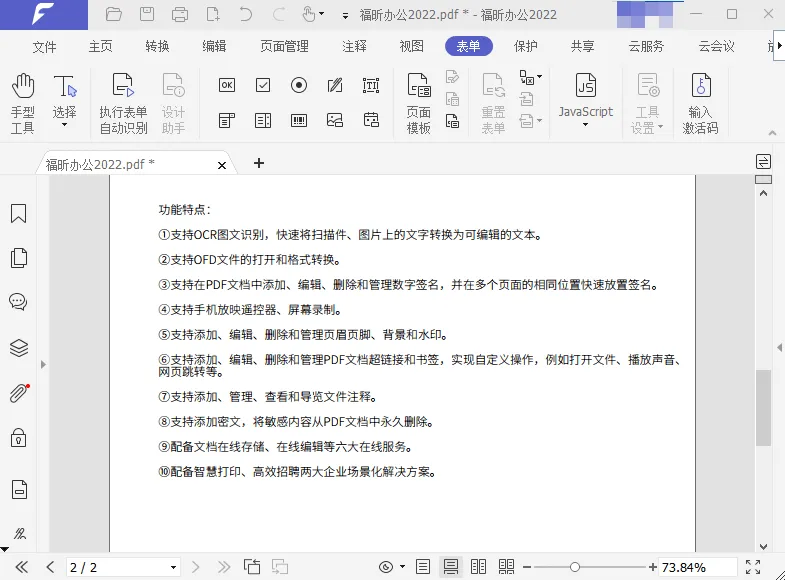Zoom out with the minus button
Screen dimensions: 785x580
point(527,567)
